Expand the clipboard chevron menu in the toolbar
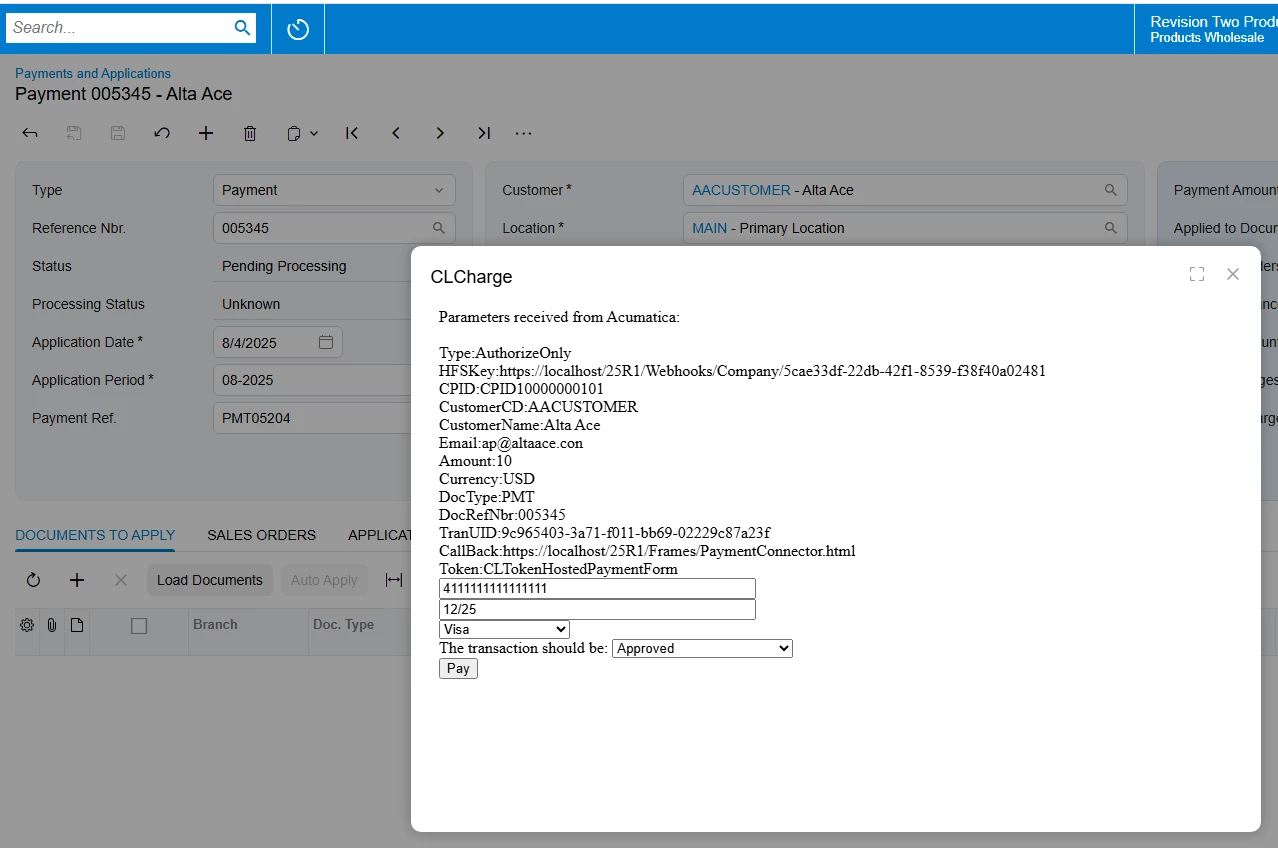 click(x=315, y=132)
